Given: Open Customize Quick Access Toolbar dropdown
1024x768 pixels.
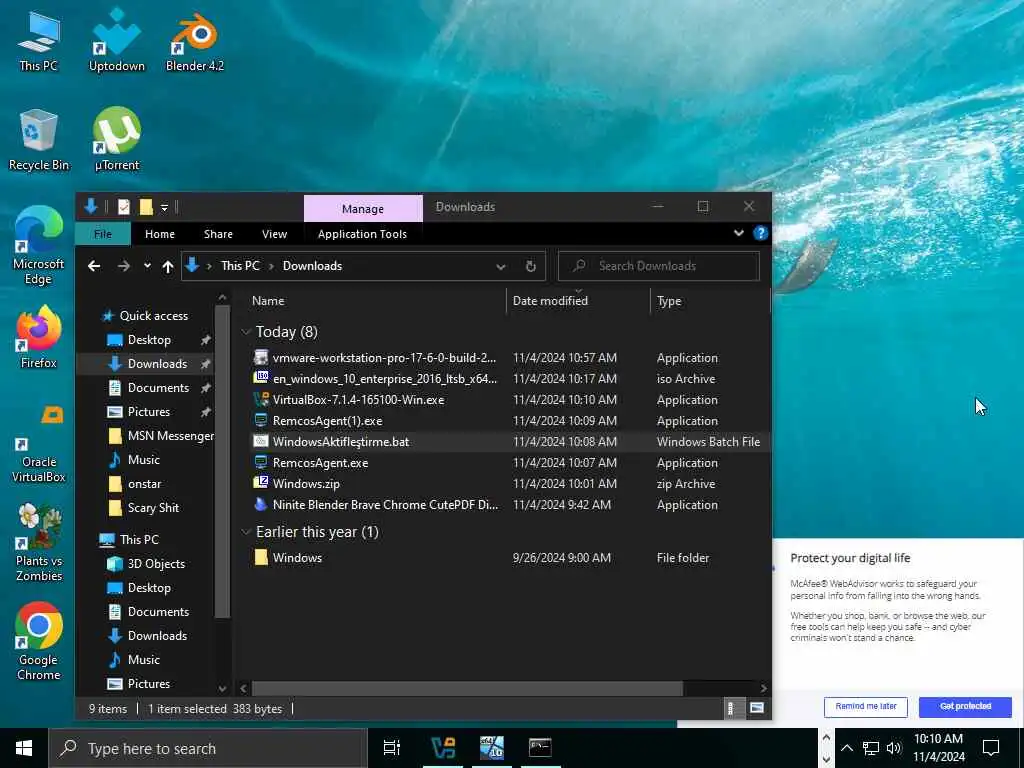Looking at the screenshot, I should coord(165,208).
